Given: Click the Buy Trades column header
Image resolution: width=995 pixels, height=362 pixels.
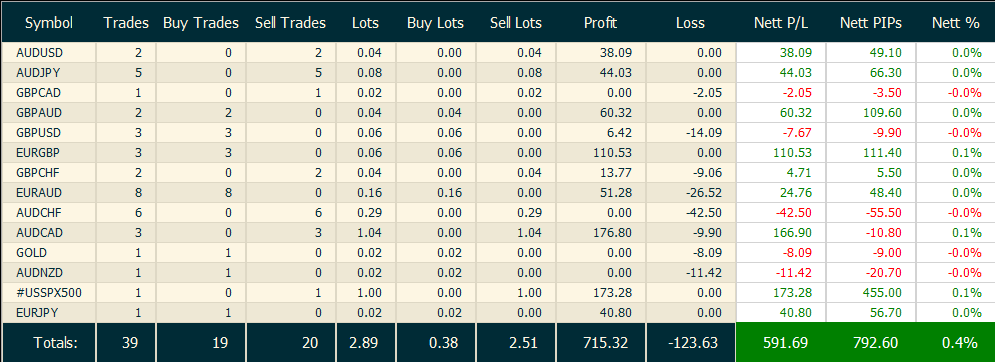Looking at the screenshot, I should [201, 23].
